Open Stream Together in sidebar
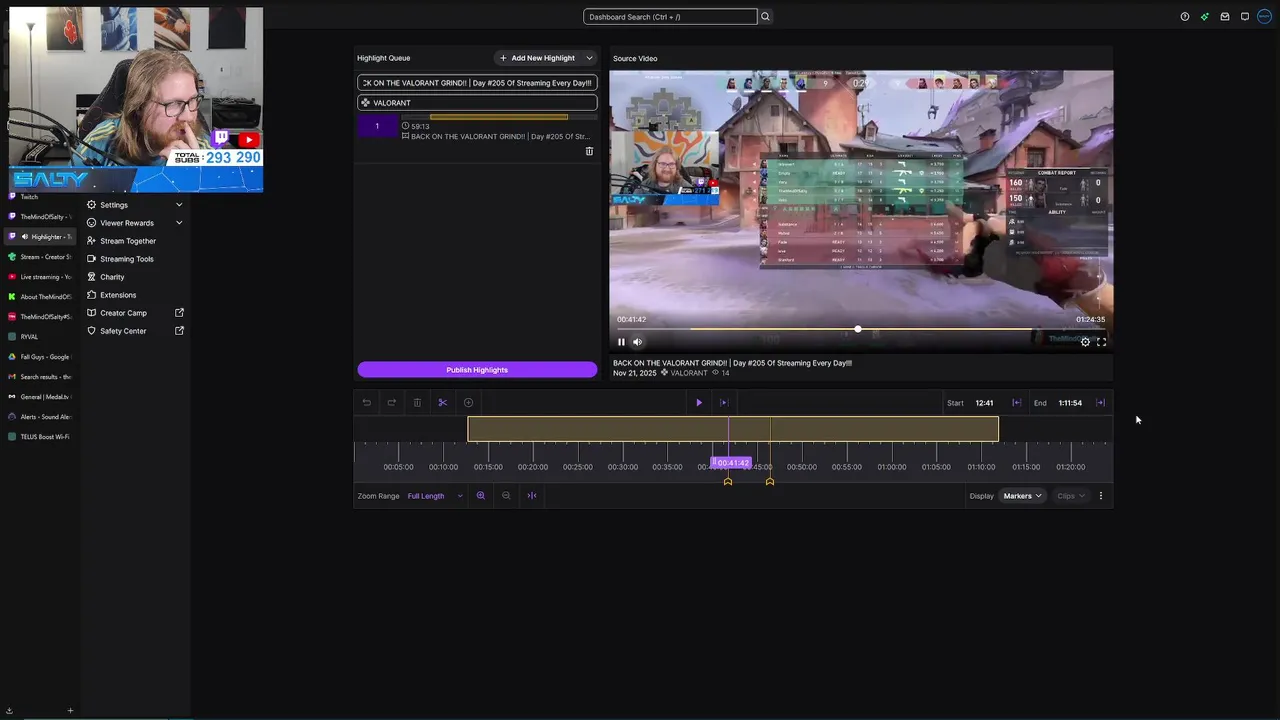Screen dimensions: 1280x720 point(127,241)
